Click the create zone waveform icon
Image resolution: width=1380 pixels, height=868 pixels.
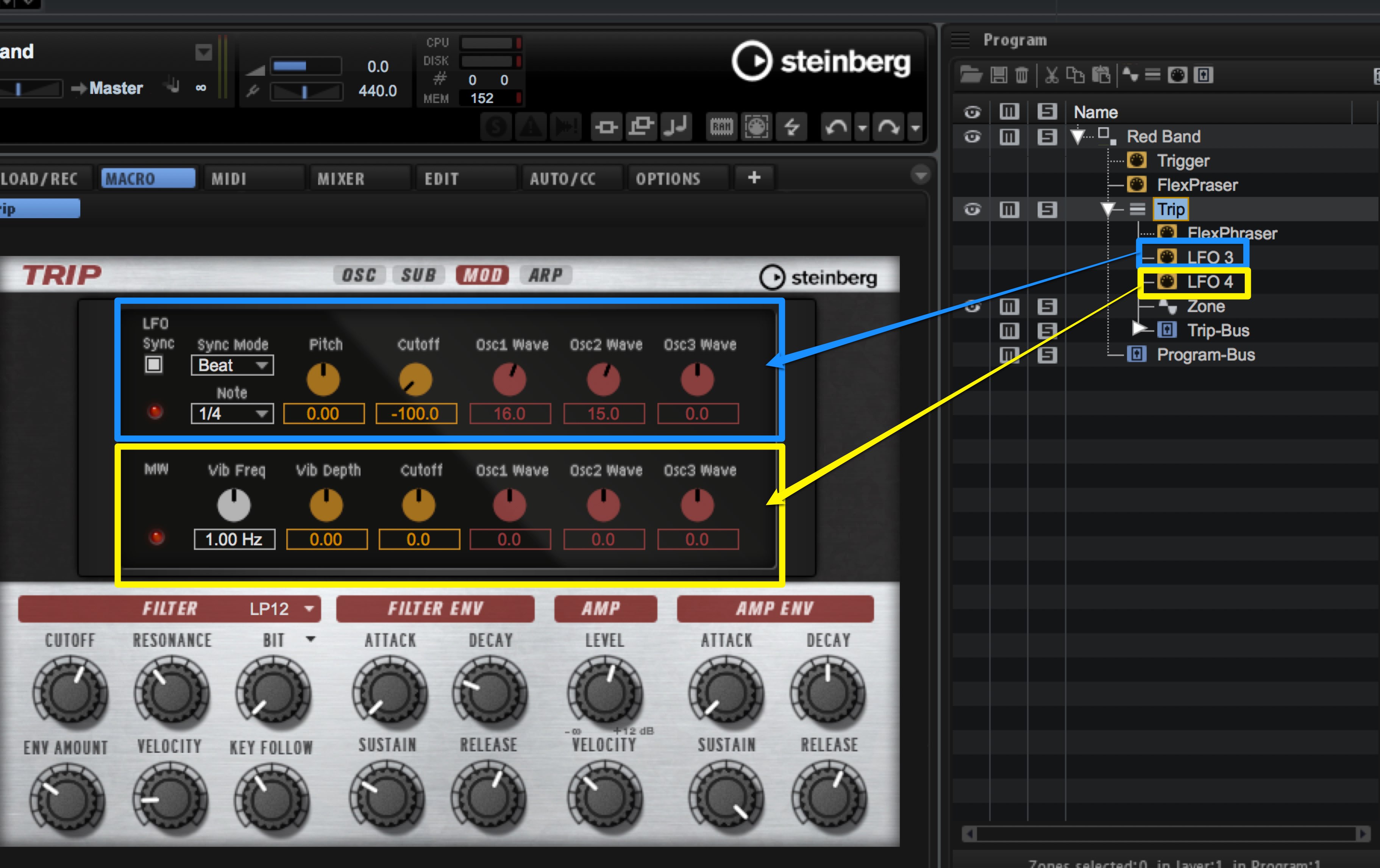tap(1130, 75)
